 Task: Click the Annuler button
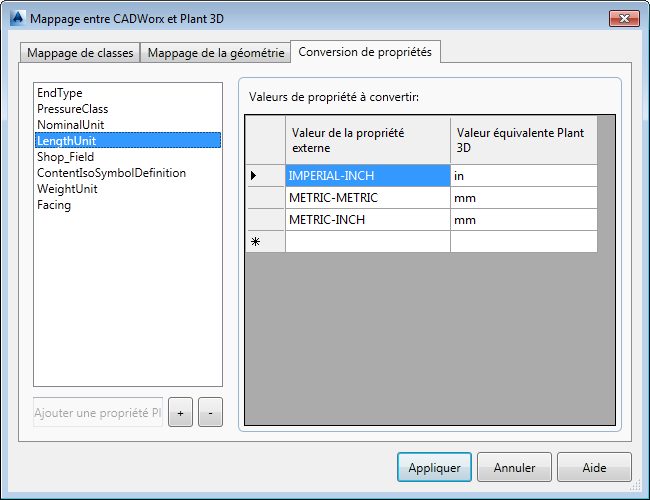pos(514,467)
